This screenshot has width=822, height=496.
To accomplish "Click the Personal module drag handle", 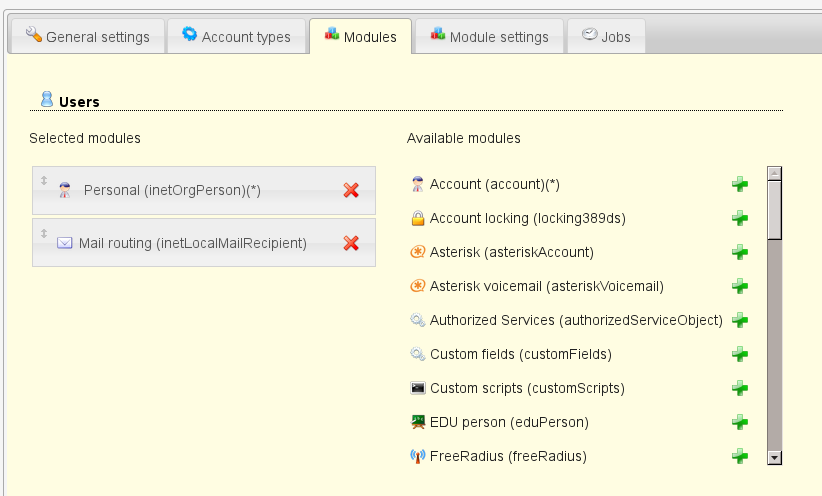I will 44,181.
